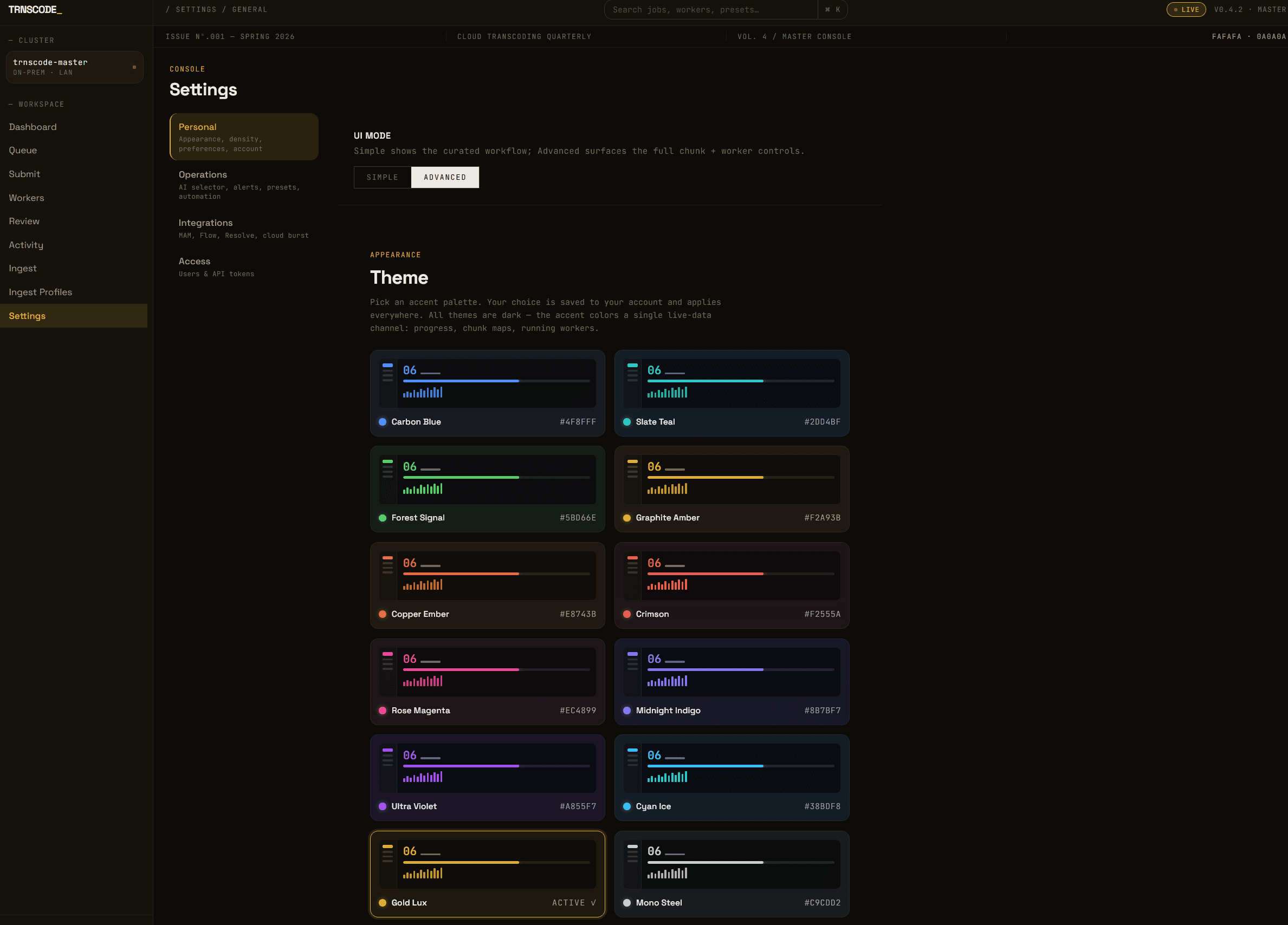This screenshot has width=1288, height=925.
Task: Click the ⌘K shortcut badge
Action: [x=832, y=10]
